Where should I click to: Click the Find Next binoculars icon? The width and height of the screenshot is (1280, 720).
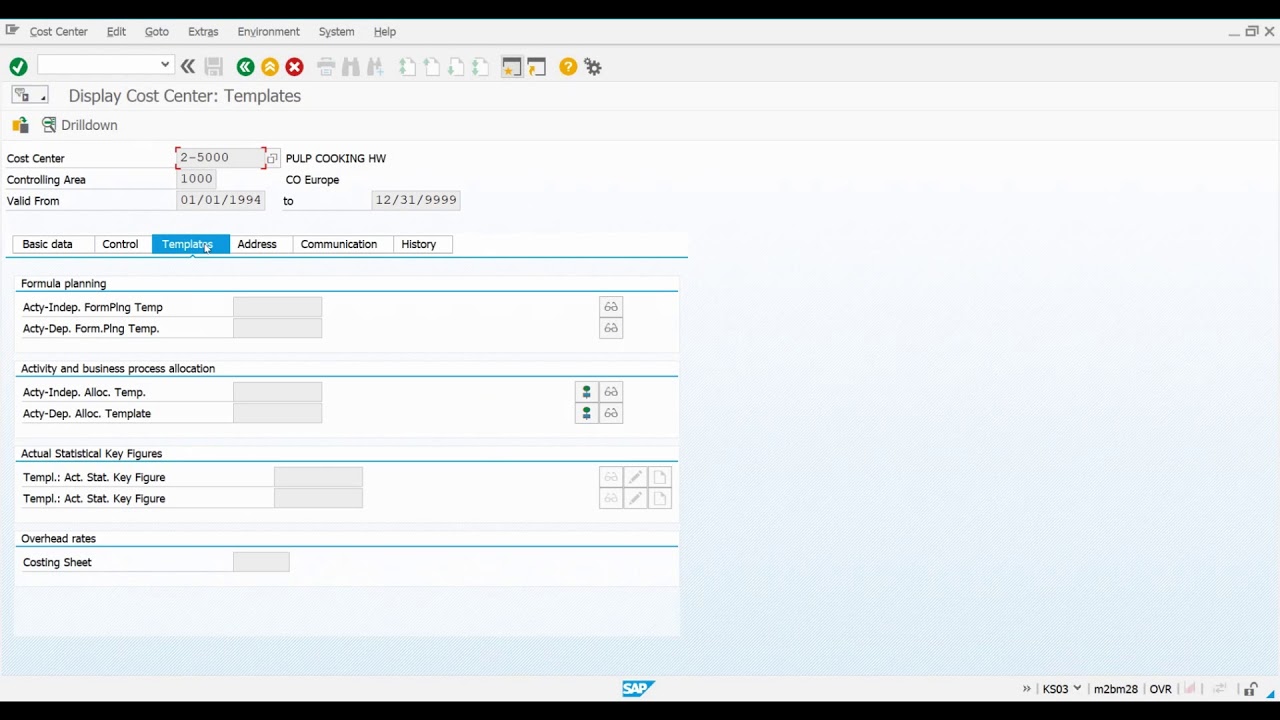375,67
